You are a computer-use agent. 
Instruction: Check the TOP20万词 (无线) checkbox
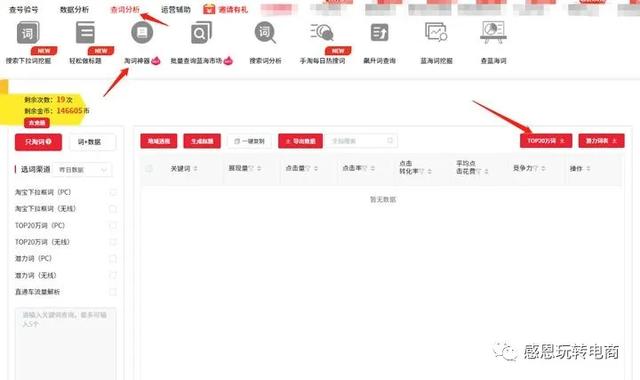point(113,242)
